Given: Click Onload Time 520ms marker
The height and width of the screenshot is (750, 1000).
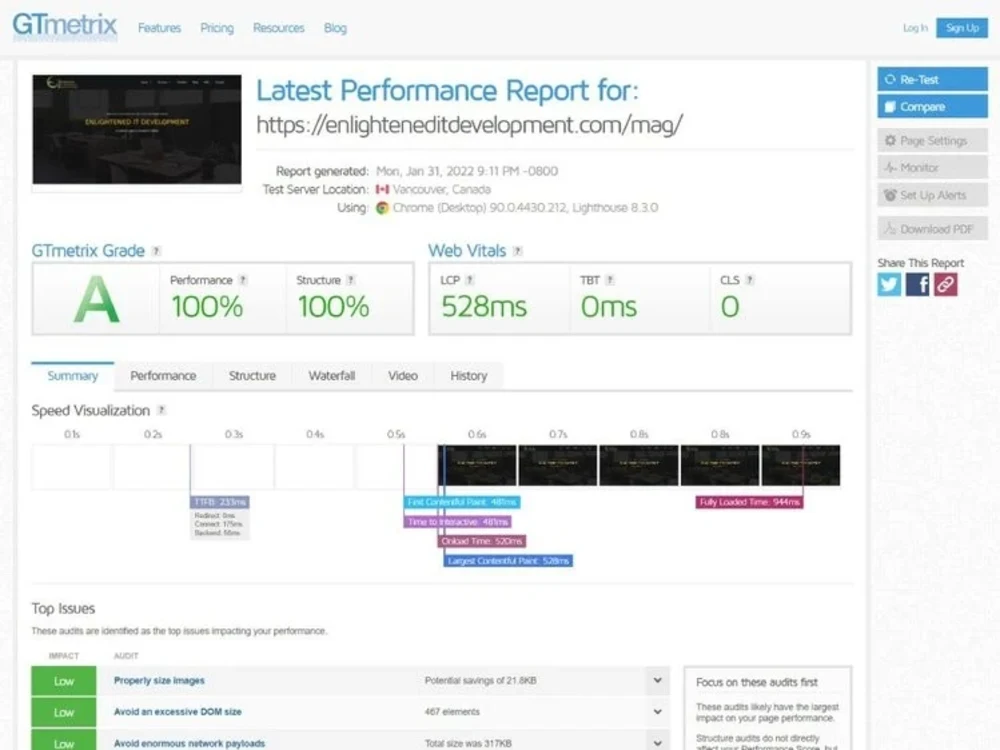Looking at the screenshot, I should click(x=482, y=541).
